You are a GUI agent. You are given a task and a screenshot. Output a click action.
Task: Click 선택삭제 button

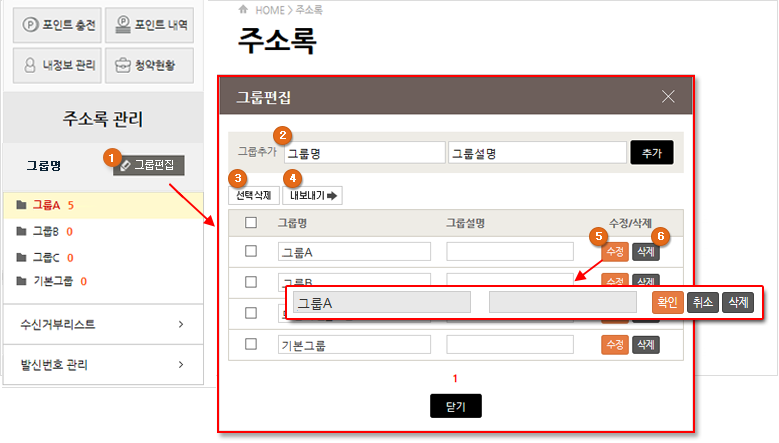coord(251,196)
